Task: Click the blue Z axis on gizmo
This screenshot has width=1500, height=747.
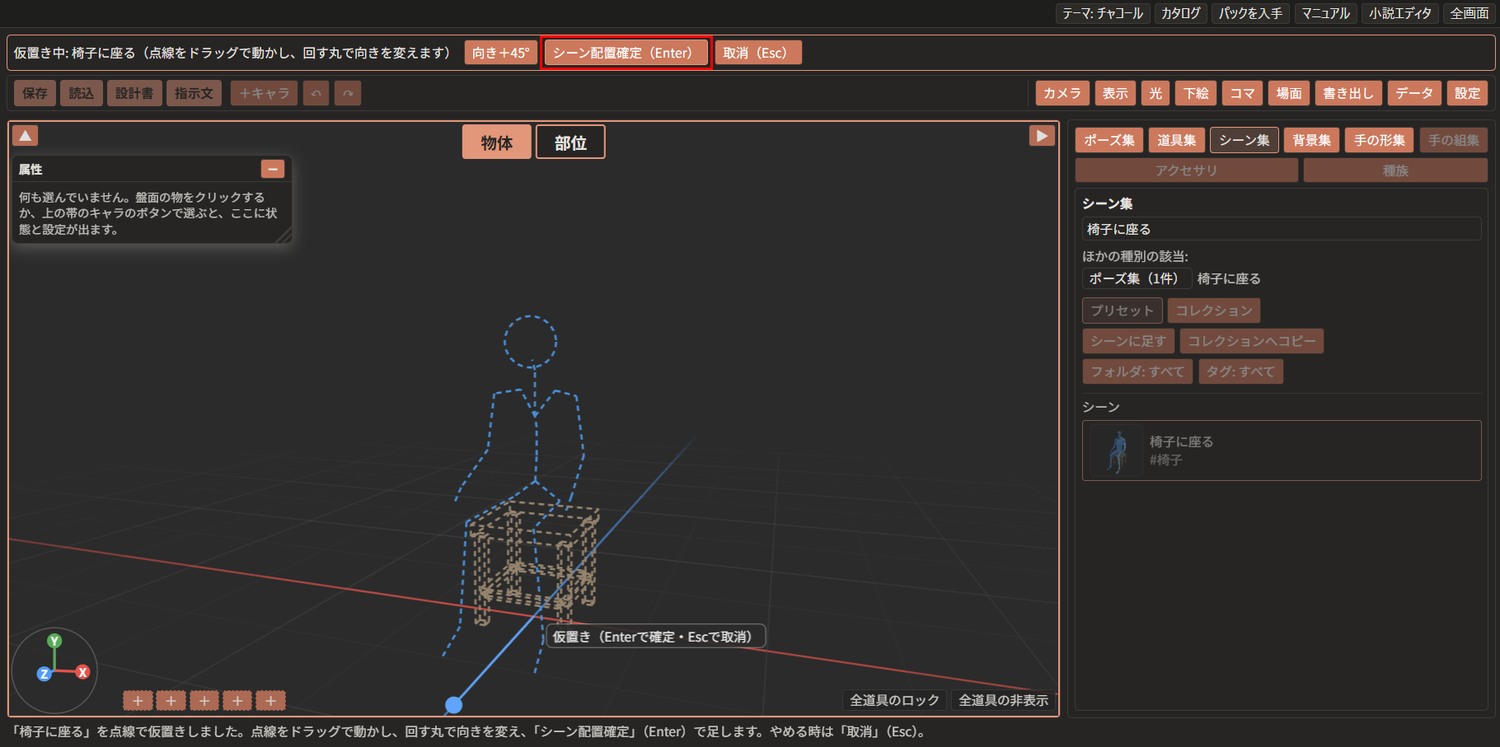Action: click(x=44, y=674)
